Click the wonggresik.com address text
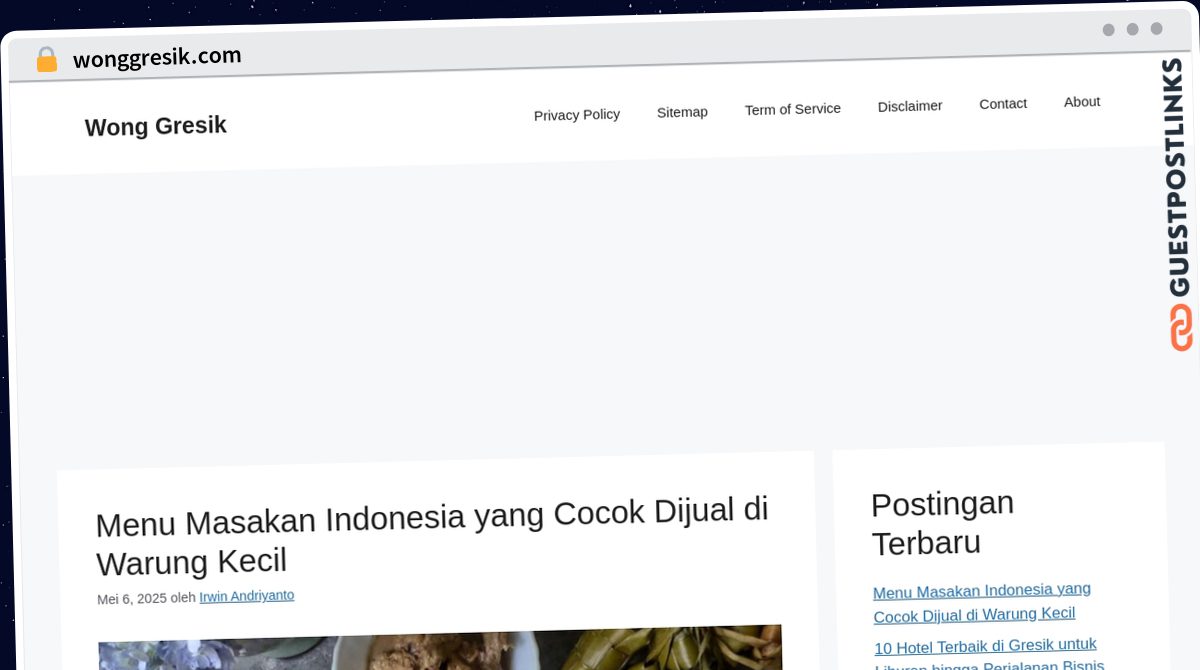The height and width of the screenshot is (670, 1200). 157,57
